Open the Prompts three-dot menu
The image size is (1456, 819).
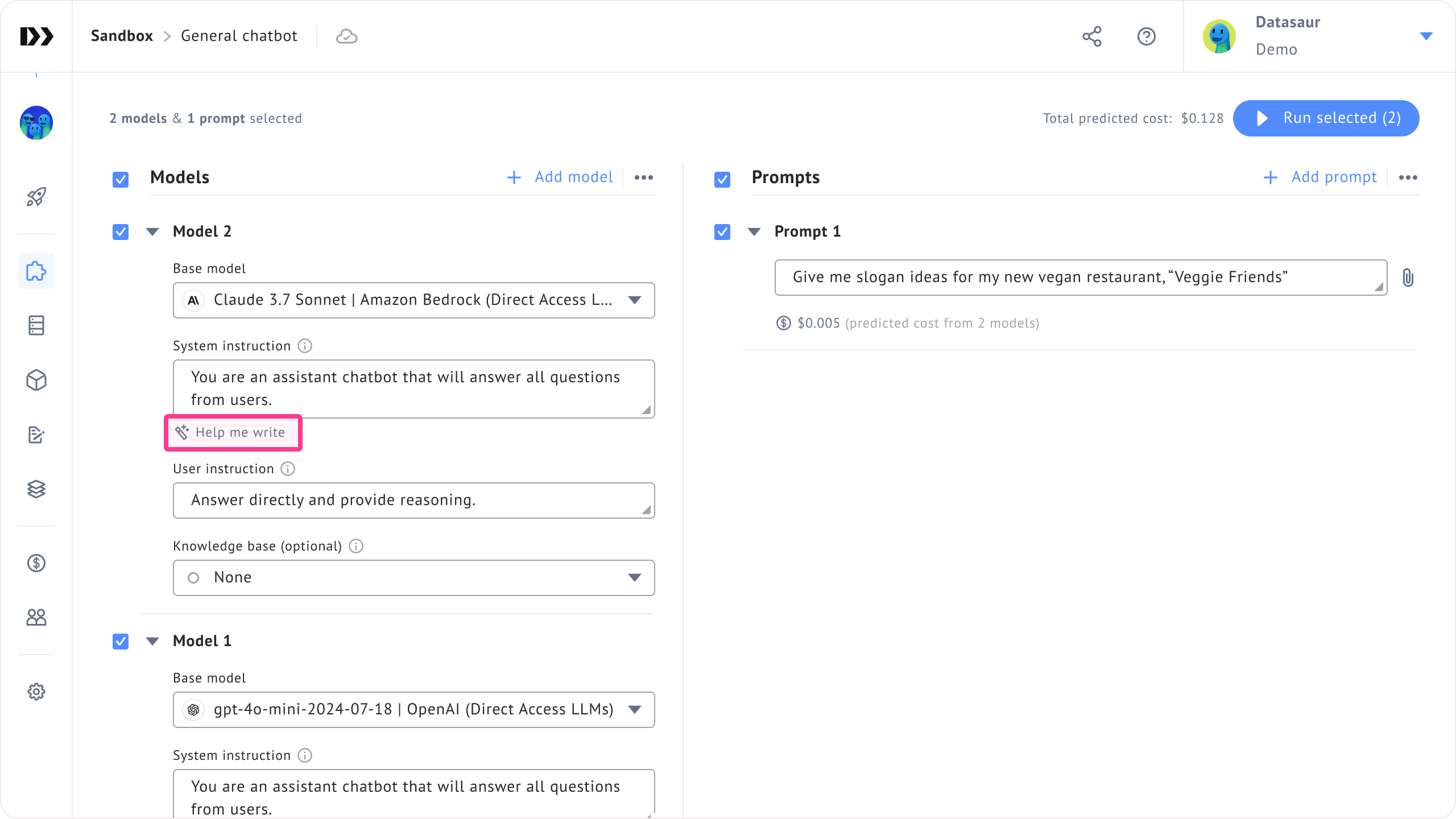pos(1408,177)
